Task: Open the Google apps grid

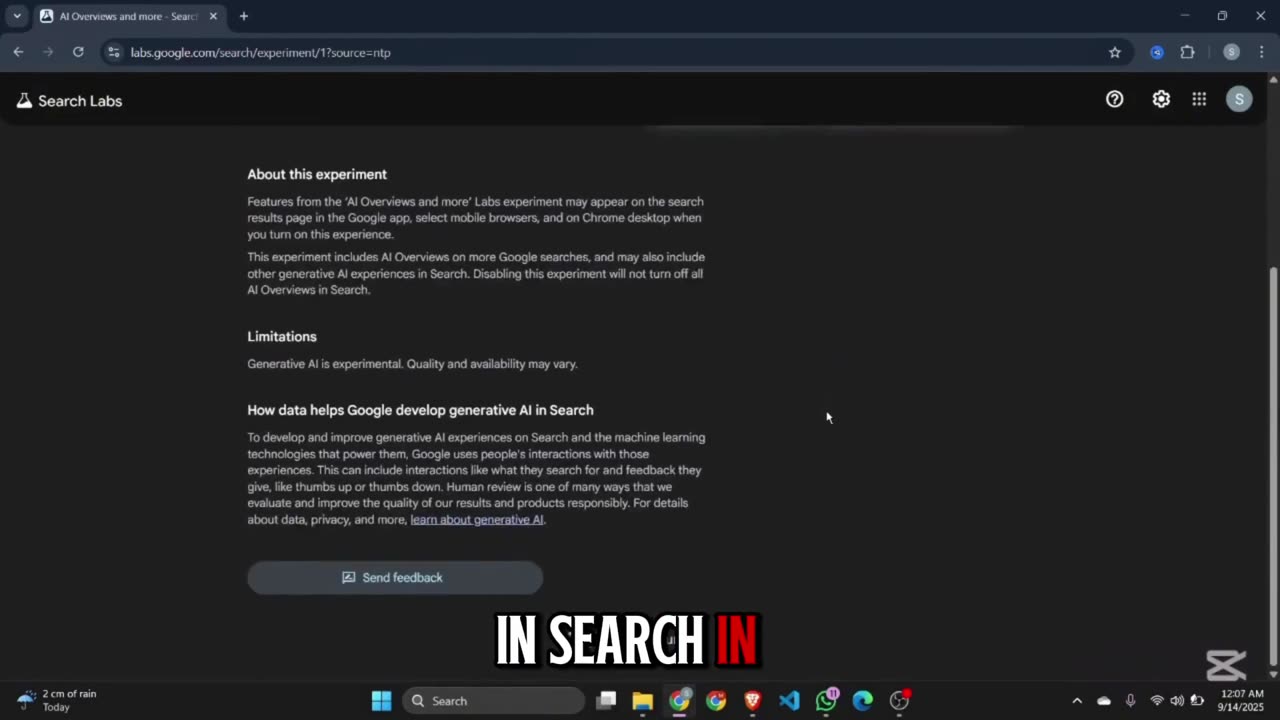Action: (1199, 99)
